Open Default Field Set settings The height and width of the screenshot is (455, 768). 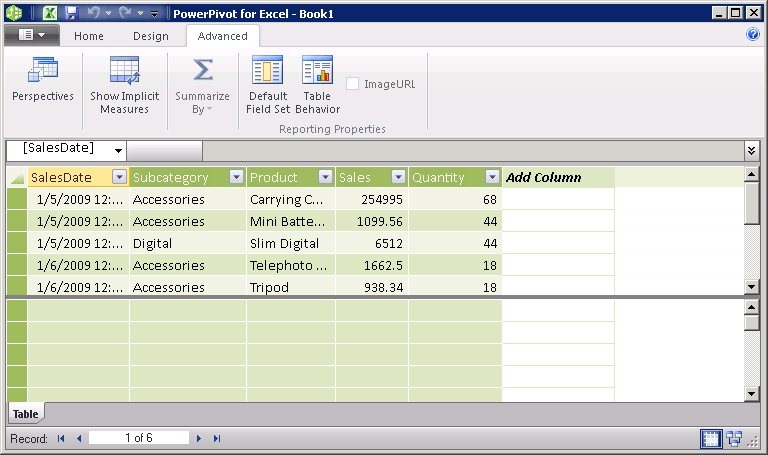coord(268,86)
